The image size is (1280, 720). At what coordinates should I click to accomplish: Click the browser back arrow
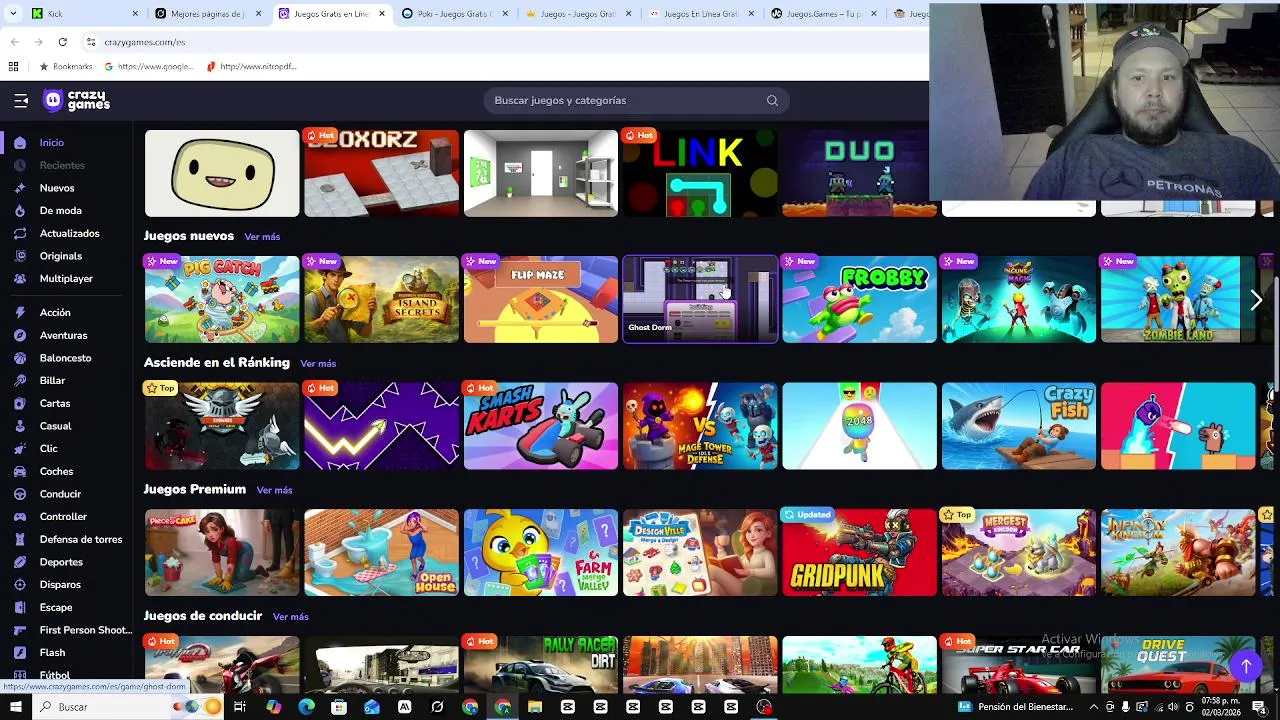click(x=14, y=42)
